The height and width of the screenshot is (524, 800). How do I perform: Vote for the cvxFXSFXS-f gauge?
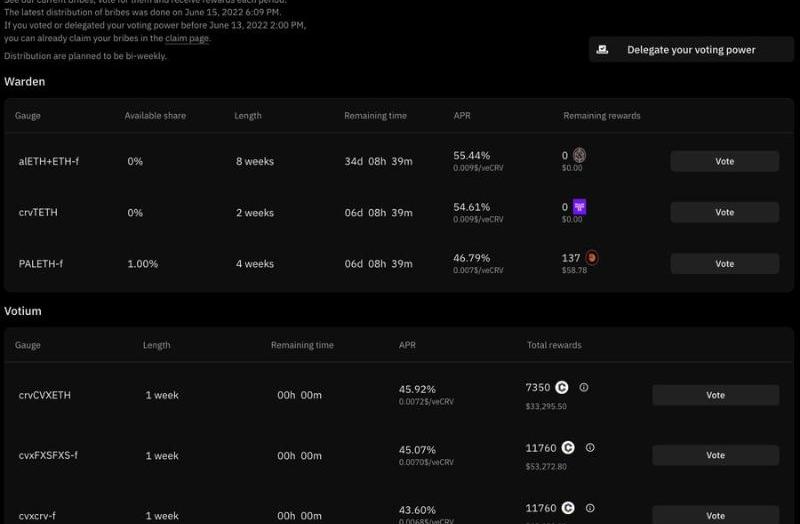point(715,455)
